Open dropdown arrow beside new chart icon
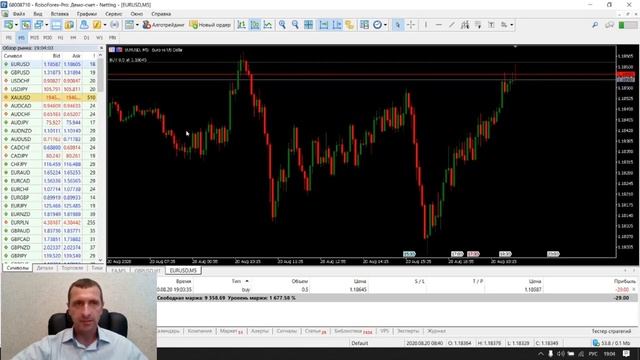The width and height of the screenshot is (640, 360). click(16, 25)
